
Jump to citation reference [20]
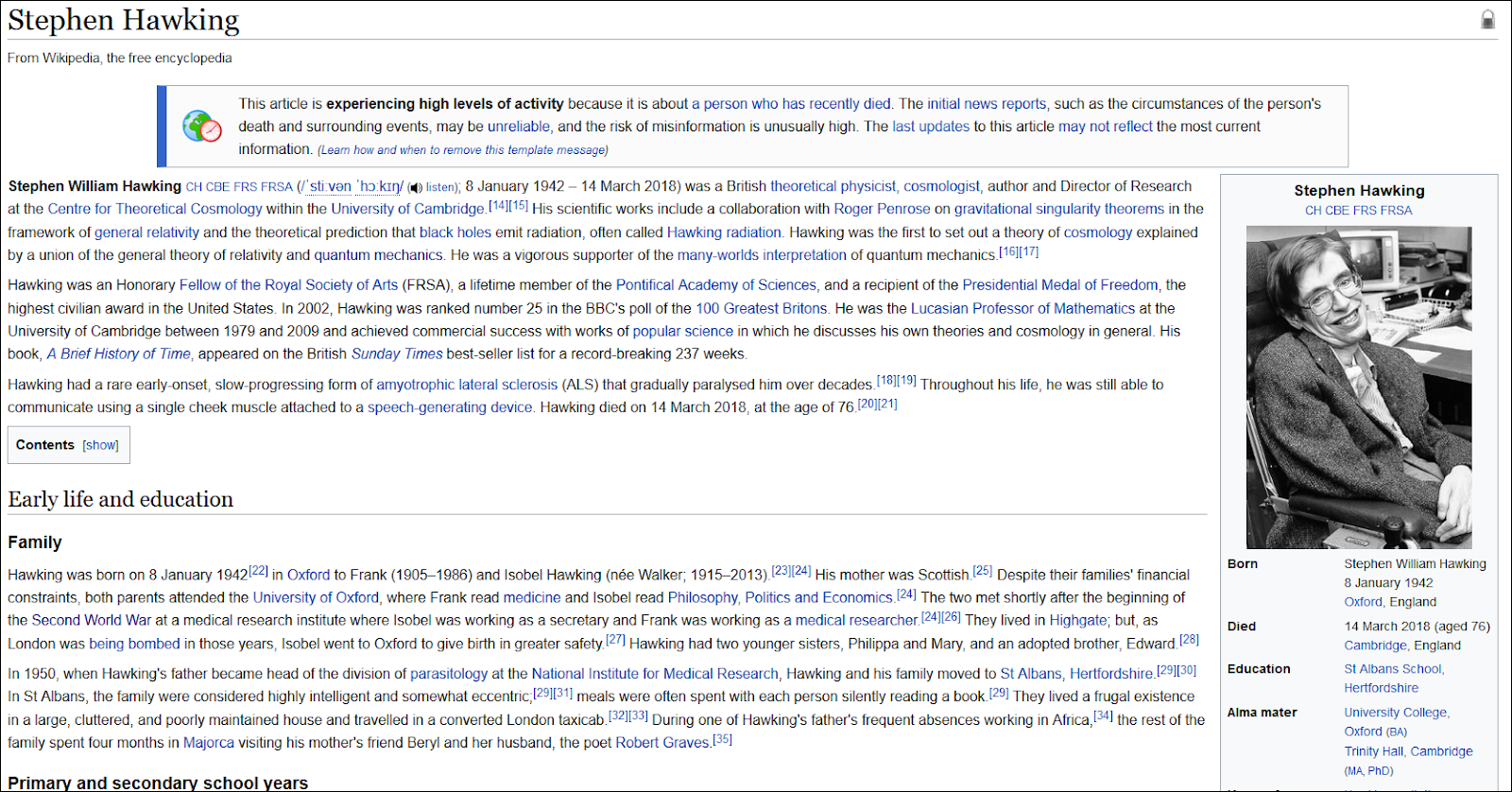click(868, 405)
